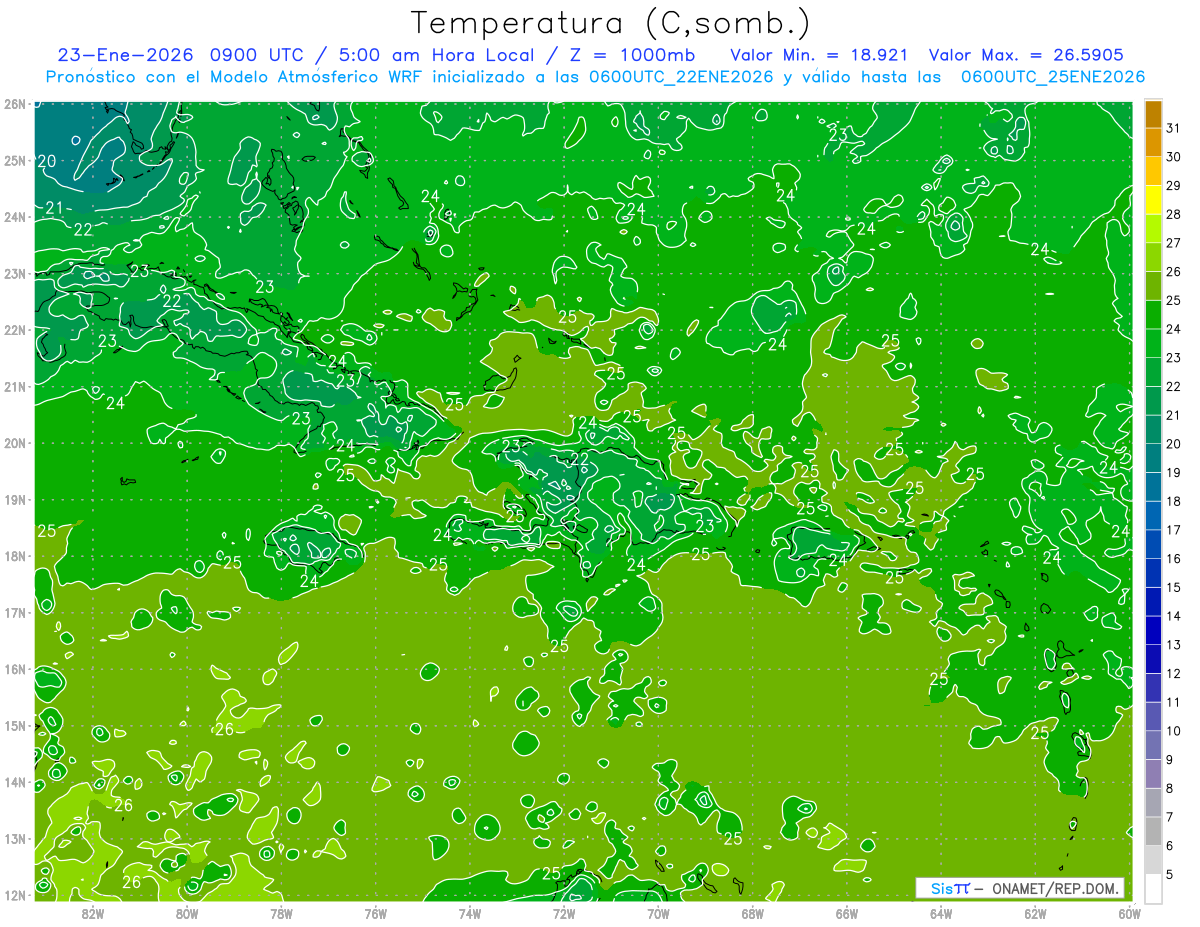Click the legend value 12 on the color bar
1200x927 pixels.
[x=1173, y=673]
